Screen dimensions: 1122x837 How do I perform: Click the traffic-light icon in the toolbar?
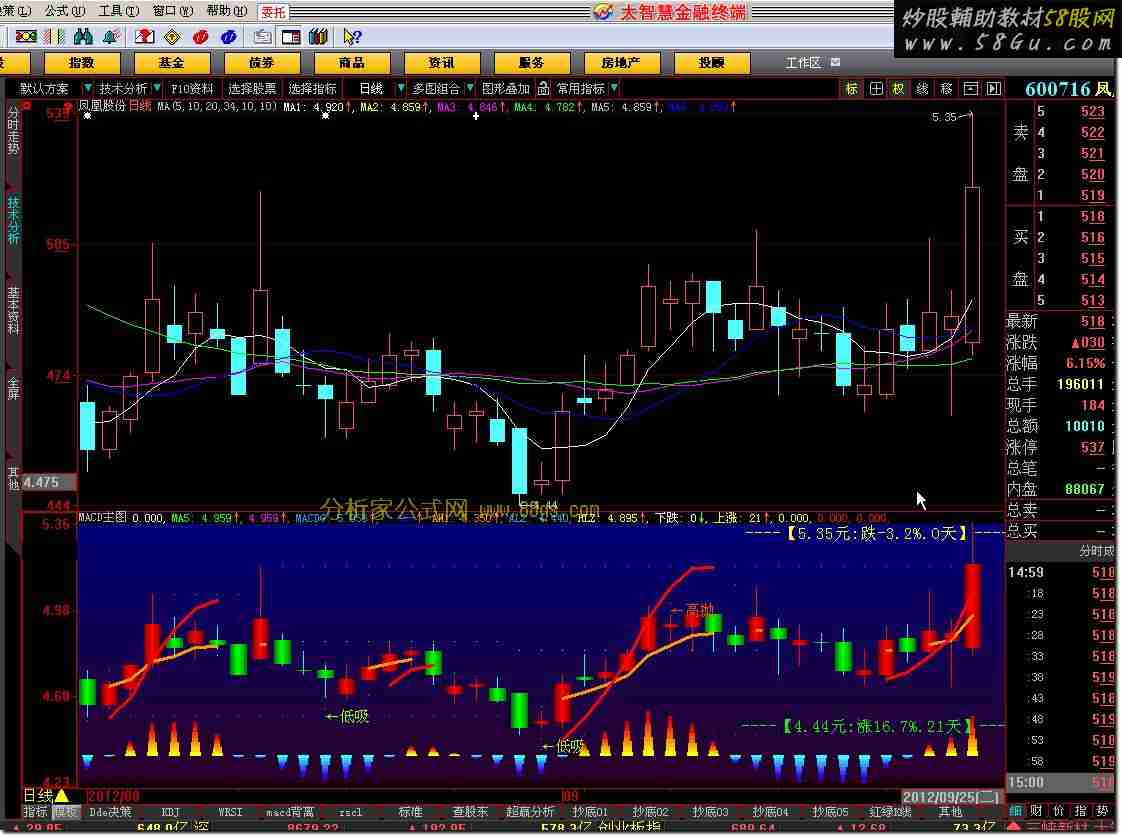[x=26, y=36]
